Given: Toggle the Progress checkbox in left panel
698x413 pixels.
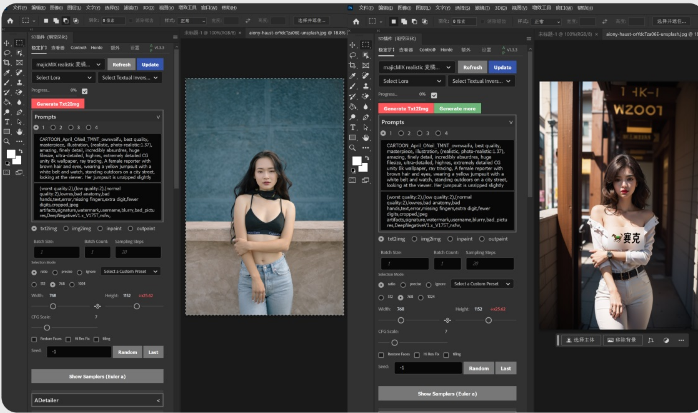Looking at the screenshot, I should pos(84,92).
